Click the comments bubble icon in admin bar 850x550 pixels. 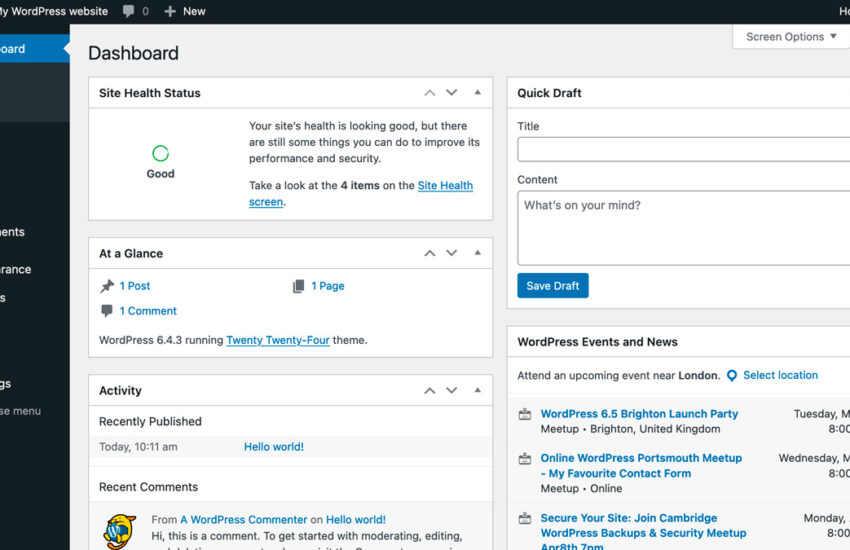(x=129, y=11)
